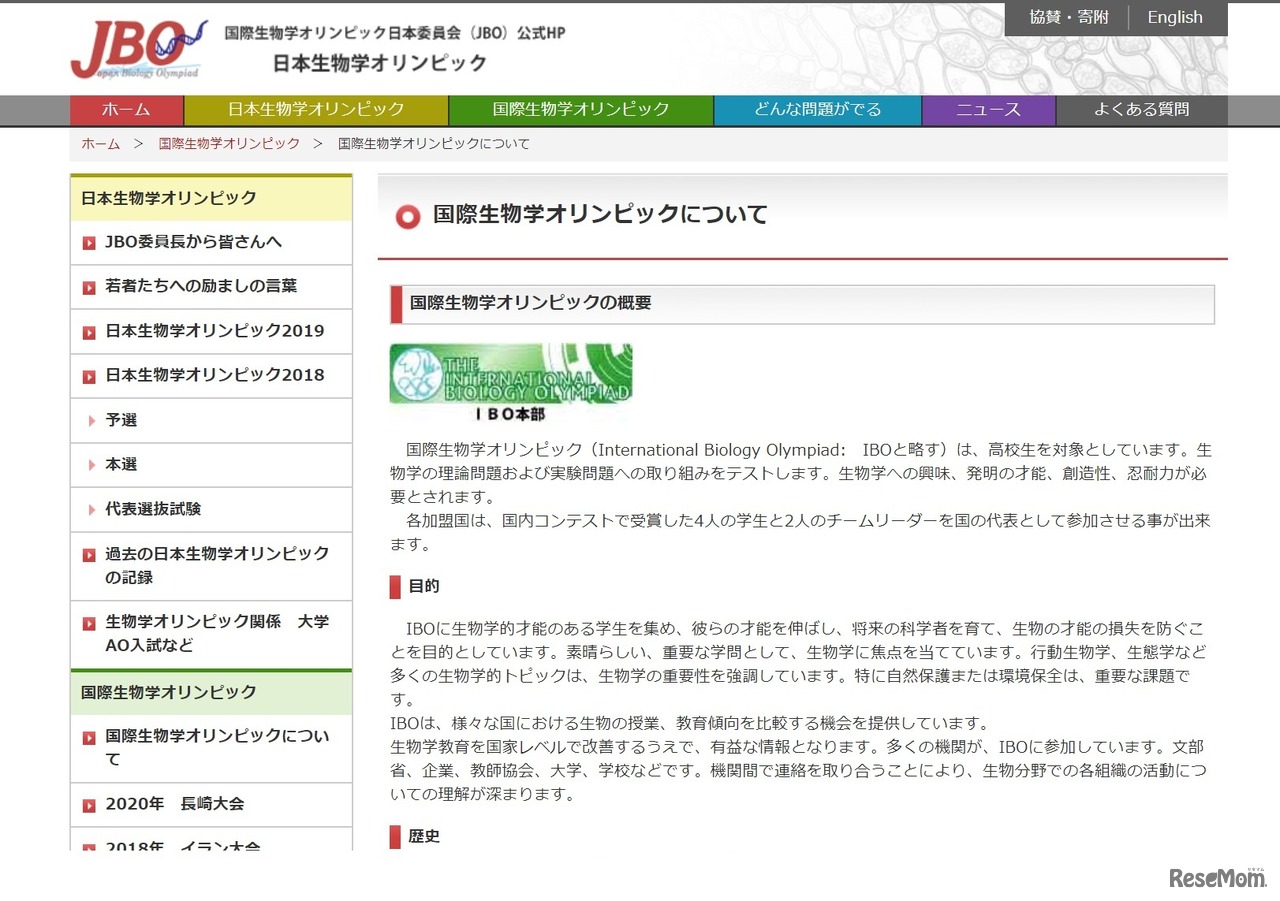The image size is (1280, 901).
Task: Switch the site language to English
Action: [1174, 17]
